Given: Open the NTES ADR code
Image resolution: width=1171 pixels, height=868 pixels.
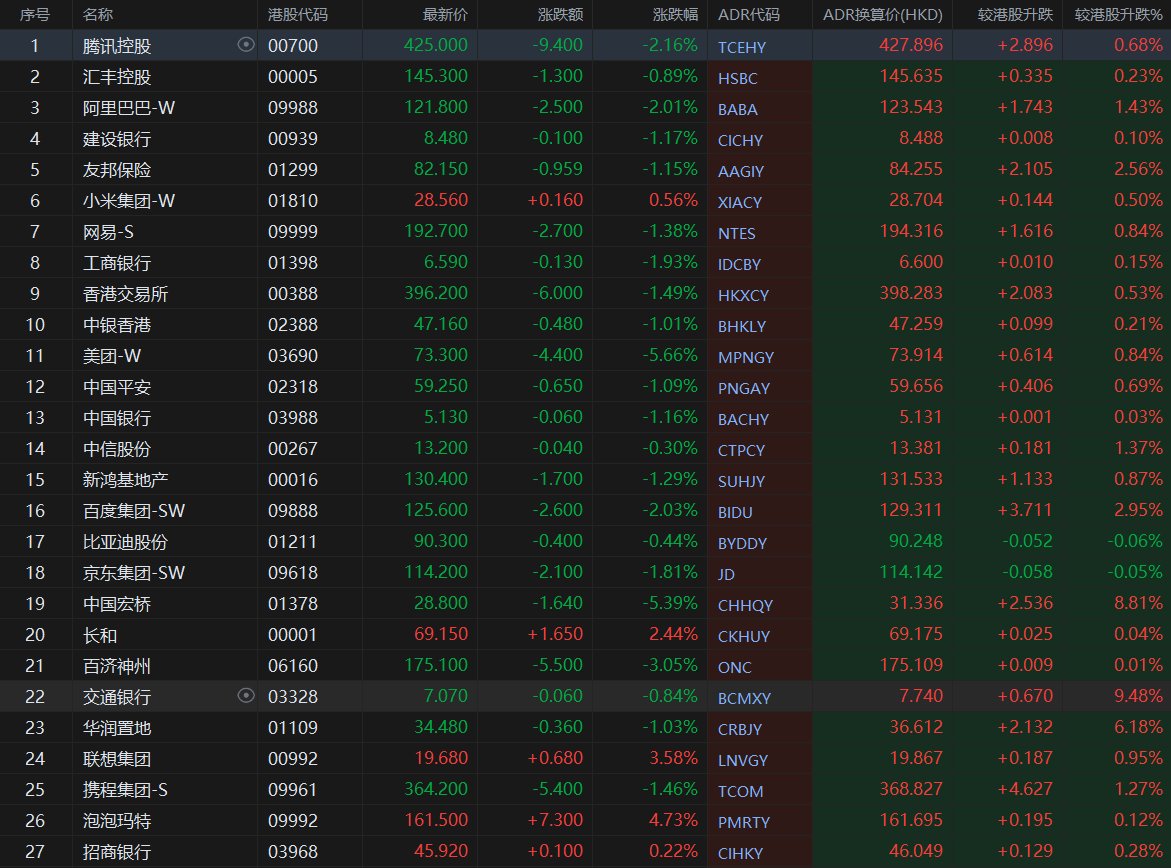Looking at the screenshot, I should point(736,233).
